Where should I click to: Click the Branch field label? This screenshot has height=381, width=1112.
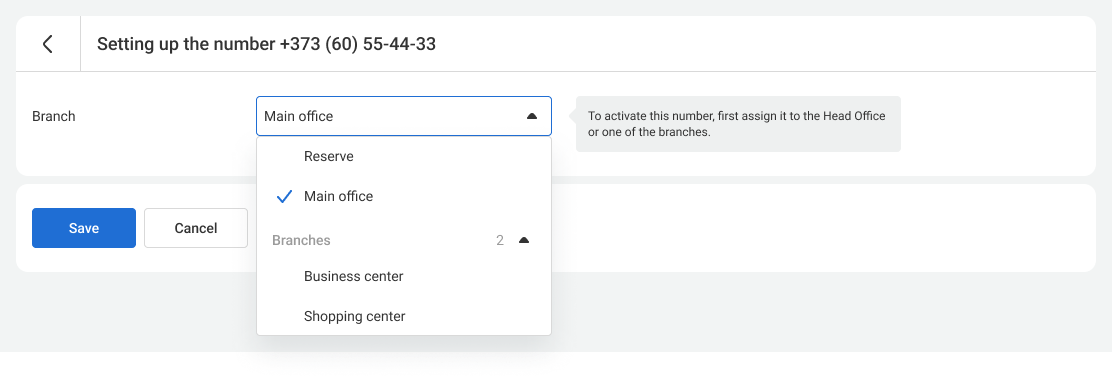click(54, 116)
